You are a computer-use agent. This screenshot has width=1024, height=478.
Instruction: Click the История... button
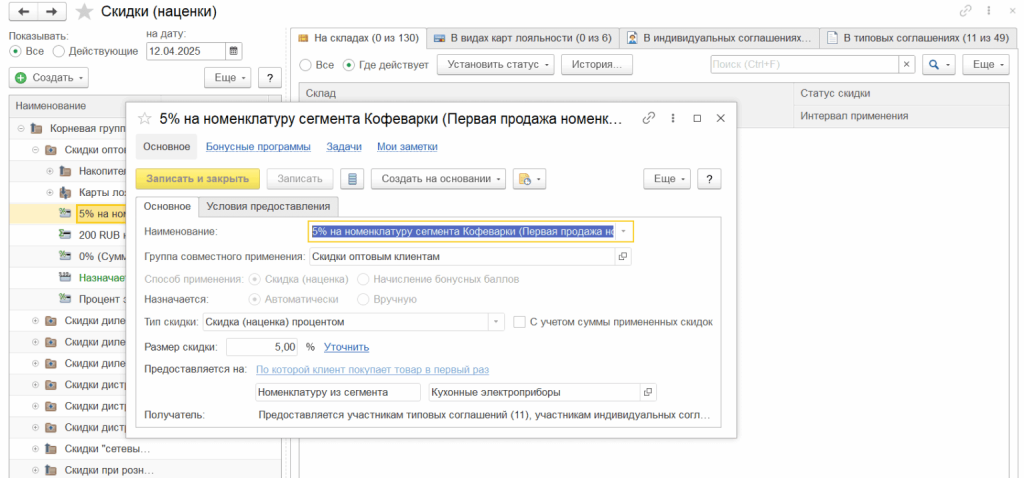click(597, 65)
